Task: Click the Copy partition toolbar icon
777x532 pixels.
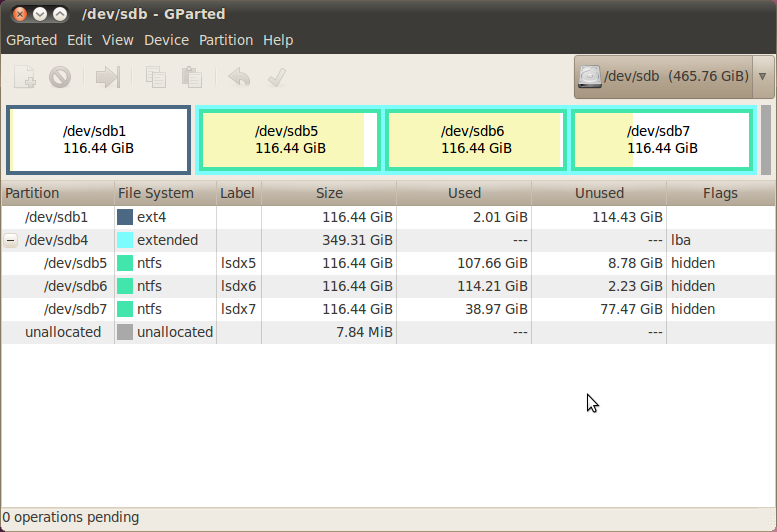Action: 156,77
